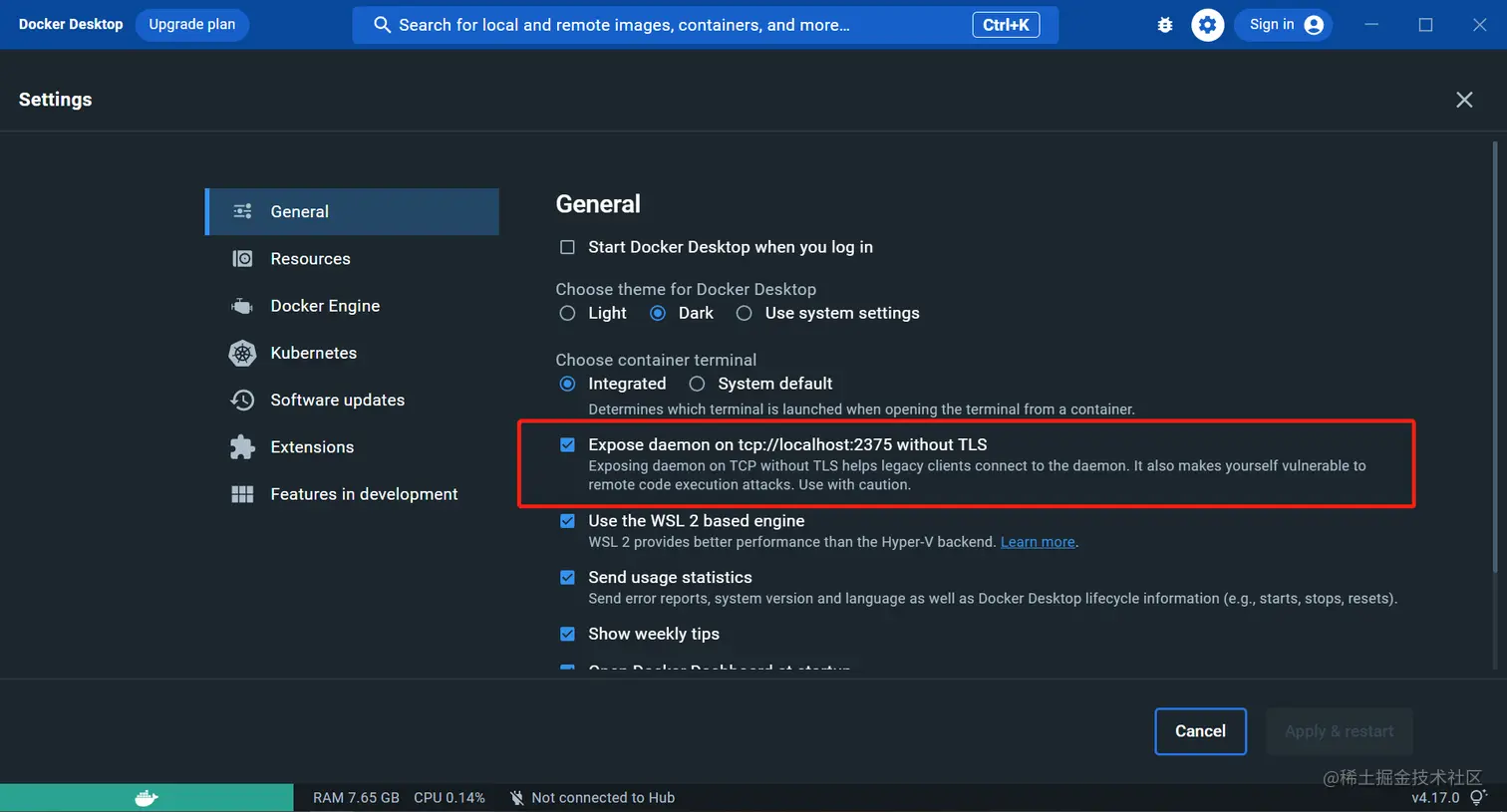Focus the search images and containers field
1507x812 pixels.
(x=705, y=25)
